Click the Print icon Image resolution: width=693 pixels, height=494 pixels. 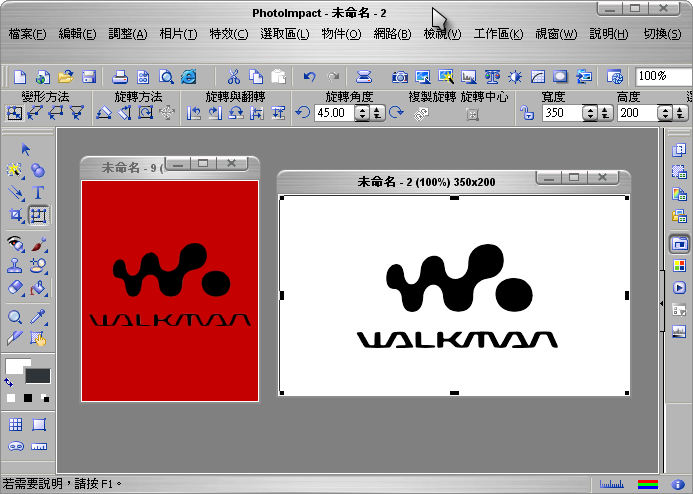[119, 77]
